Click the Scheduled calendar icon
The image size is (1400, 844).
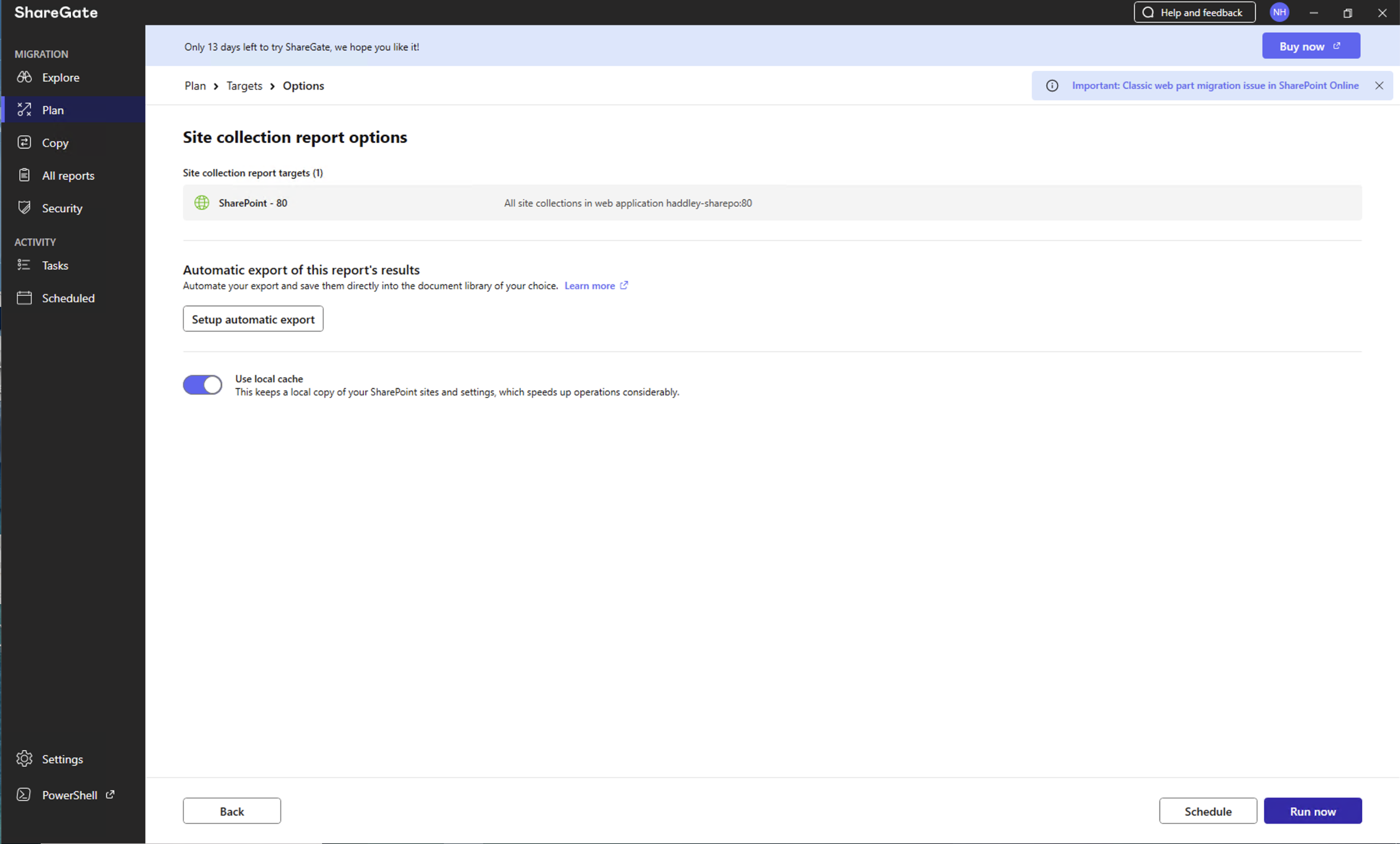click(x=24, y=298)
